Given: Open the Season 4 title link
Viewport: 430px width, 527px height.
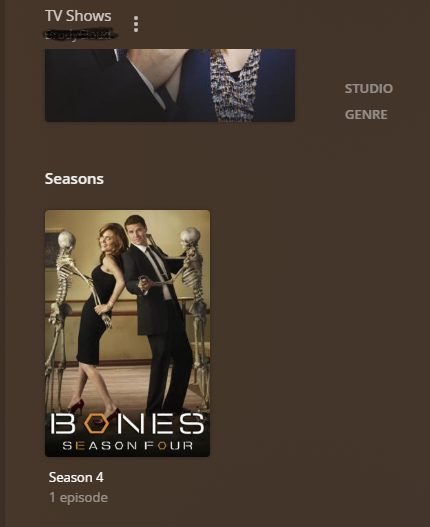Looking at the screenshot, I should tap(76, 477).
